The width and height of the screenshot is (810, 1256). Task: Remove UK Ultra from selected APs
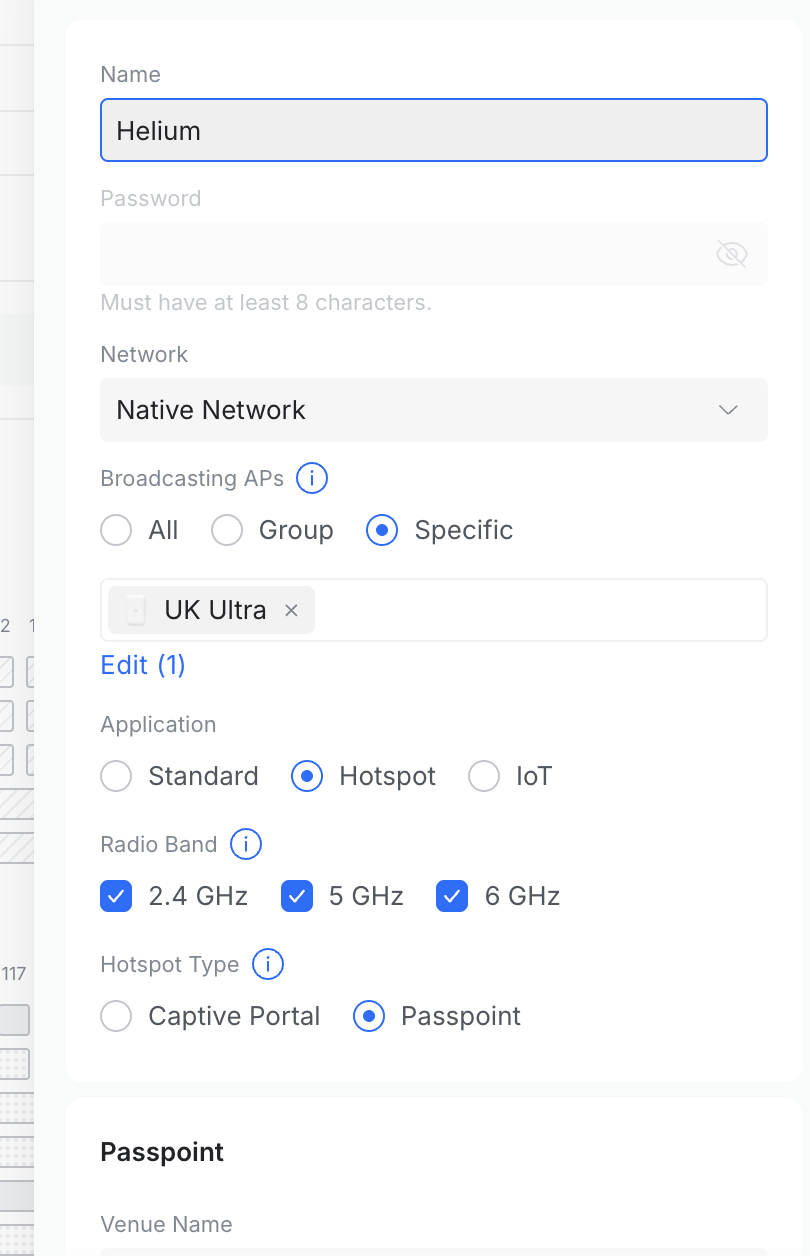point(291,610)
